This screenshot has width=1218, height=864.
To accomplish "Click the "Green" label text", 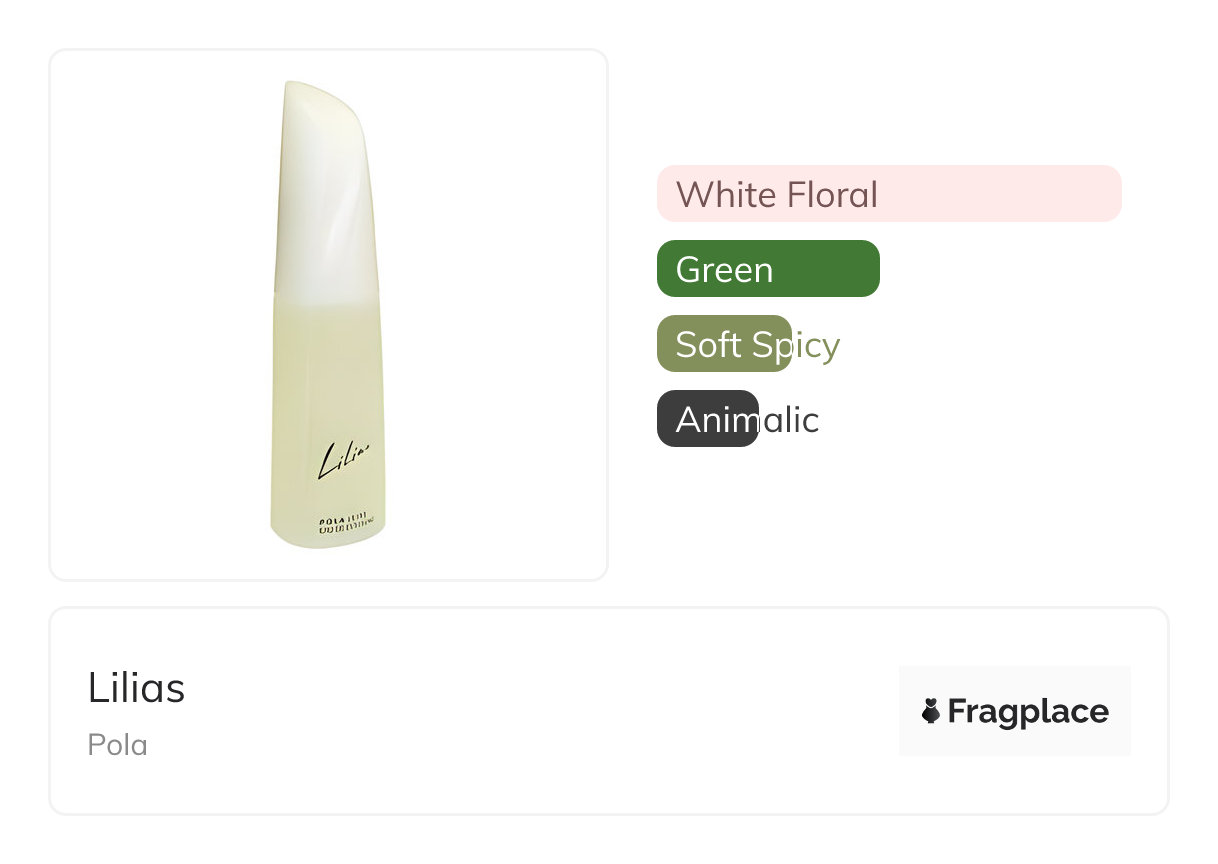I will coord(724,270).
